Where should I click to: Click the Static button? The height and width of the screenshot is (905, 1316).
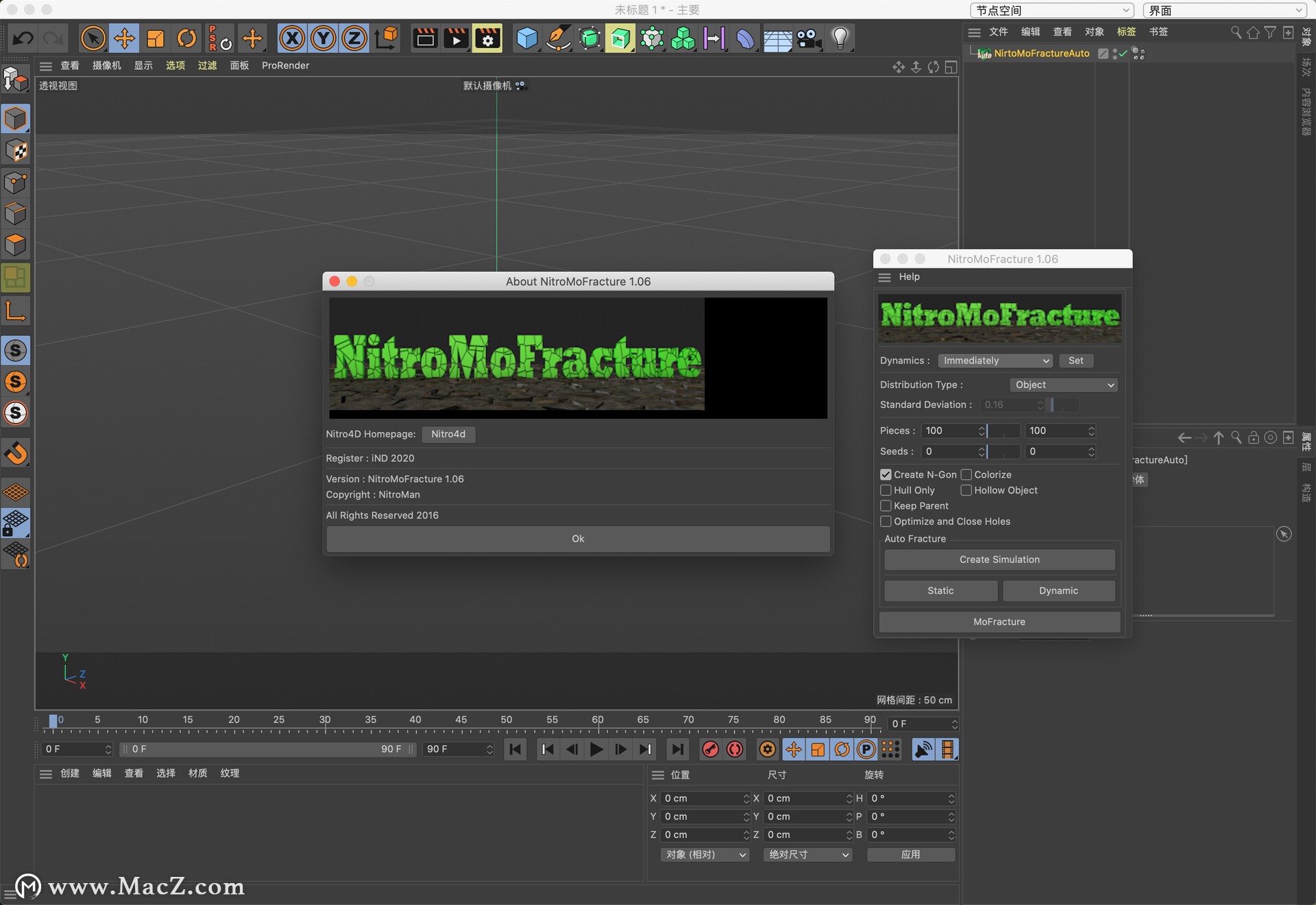pos(940,591)
